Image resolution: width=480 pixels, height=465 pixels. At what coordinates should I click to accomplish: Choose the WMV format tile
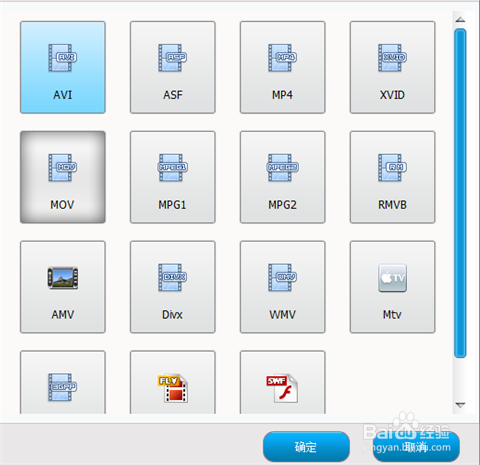(282, 287)
